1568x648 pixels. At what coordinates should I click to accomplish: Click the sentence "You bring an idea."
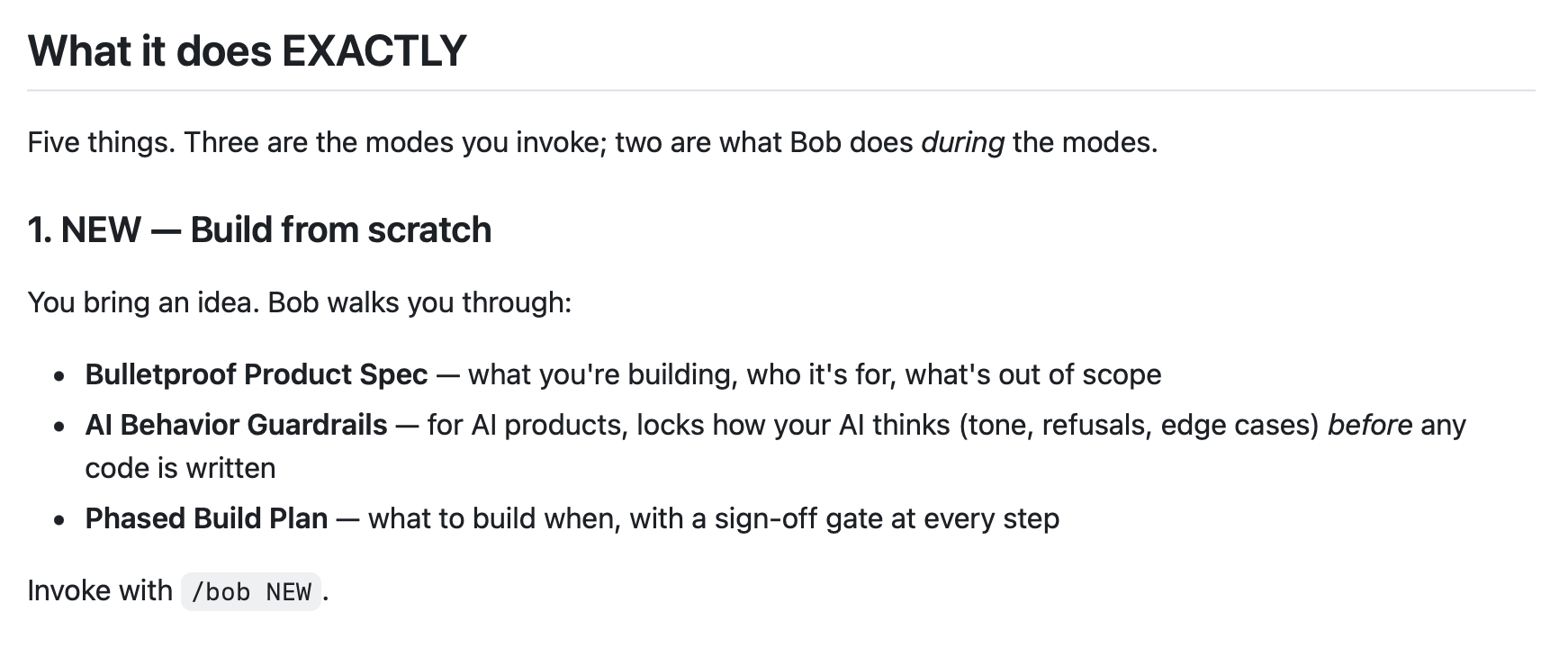coord(144,302)
